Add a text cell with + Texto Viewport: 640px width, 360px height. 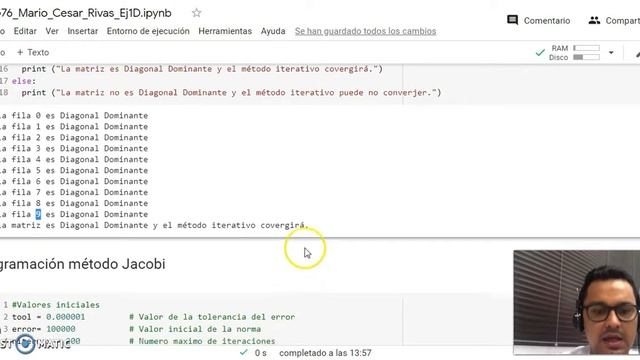click(33, 52)
